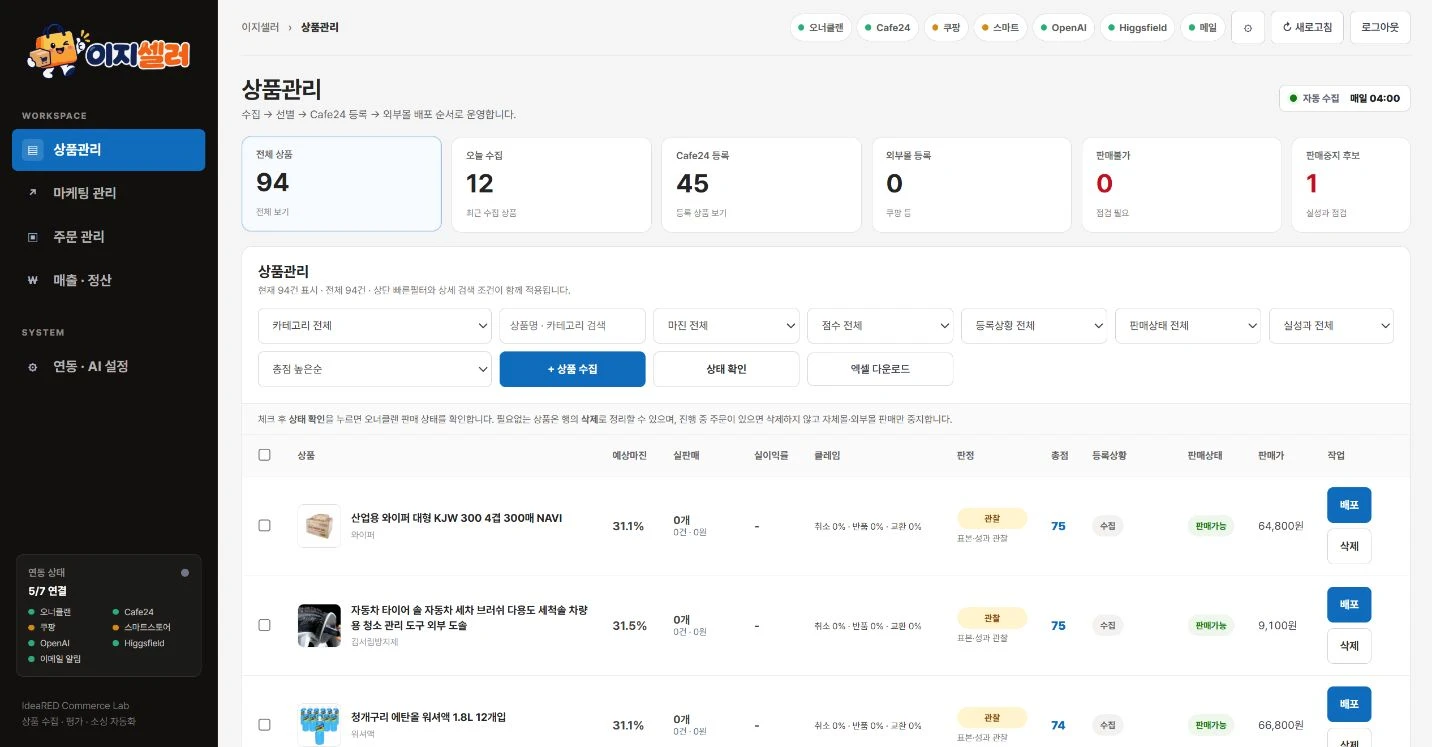Click the won icon beside 매출 · 정산
This screenshot has height=747, width=1432.
pos(33,281)
